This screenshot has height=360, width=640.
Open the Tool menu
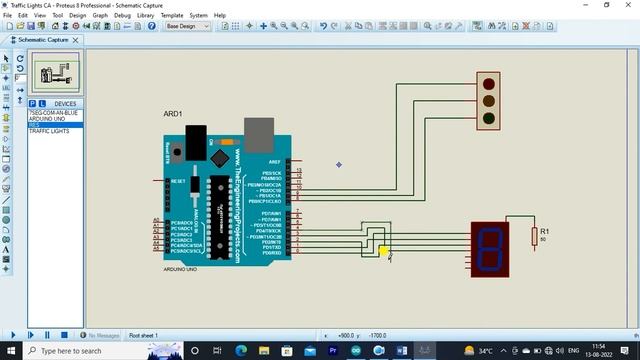[x=58, y=15]
